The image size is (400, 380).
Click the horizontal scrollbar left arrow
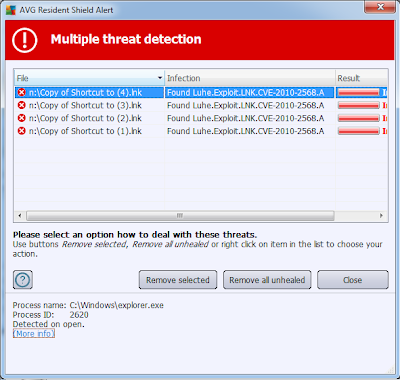pos(20,215)
